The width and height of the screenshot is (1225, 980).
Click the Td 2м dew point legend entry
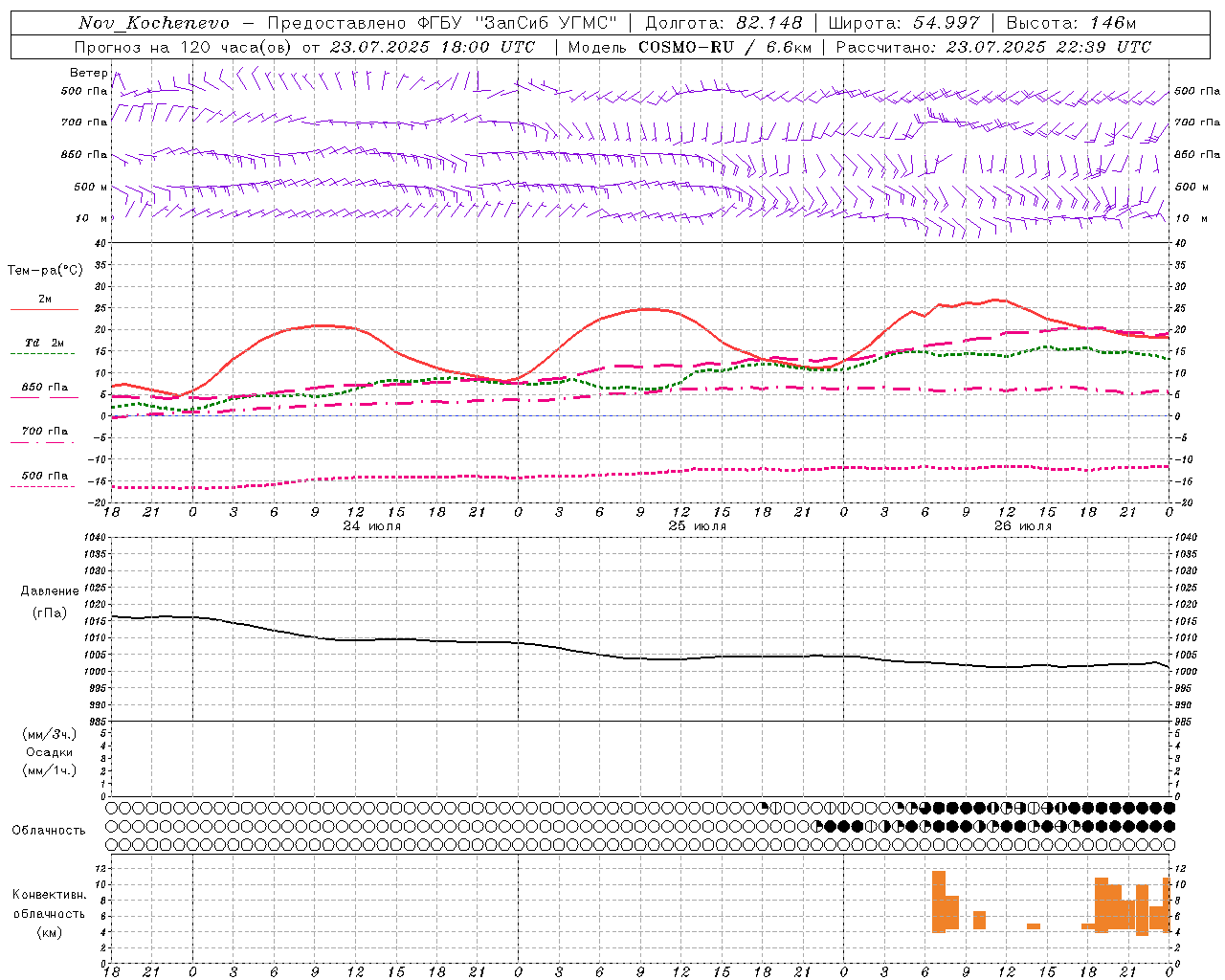pyautogui.click(x=45, y=343)
